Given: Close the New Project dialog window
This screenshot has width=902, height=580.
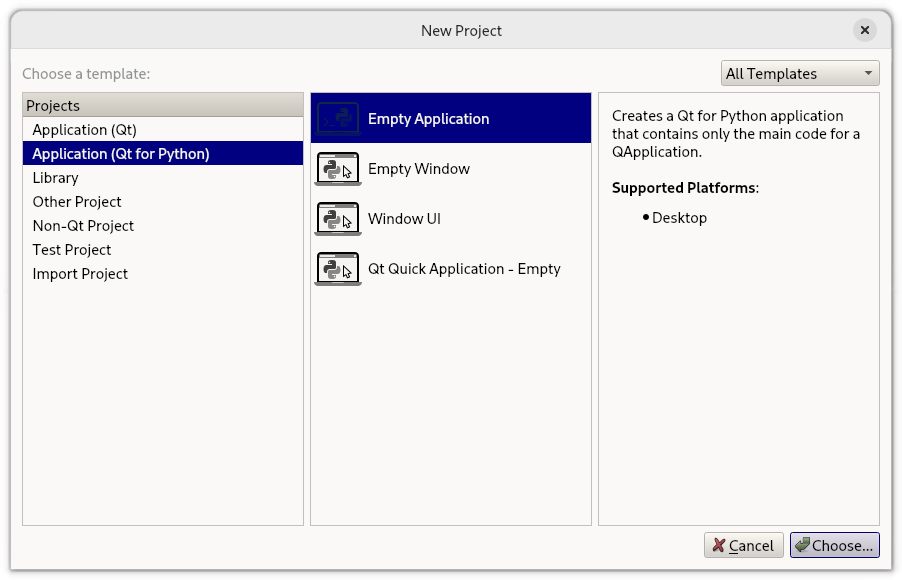Looking at the screenshot, I should tap(864, 30).
